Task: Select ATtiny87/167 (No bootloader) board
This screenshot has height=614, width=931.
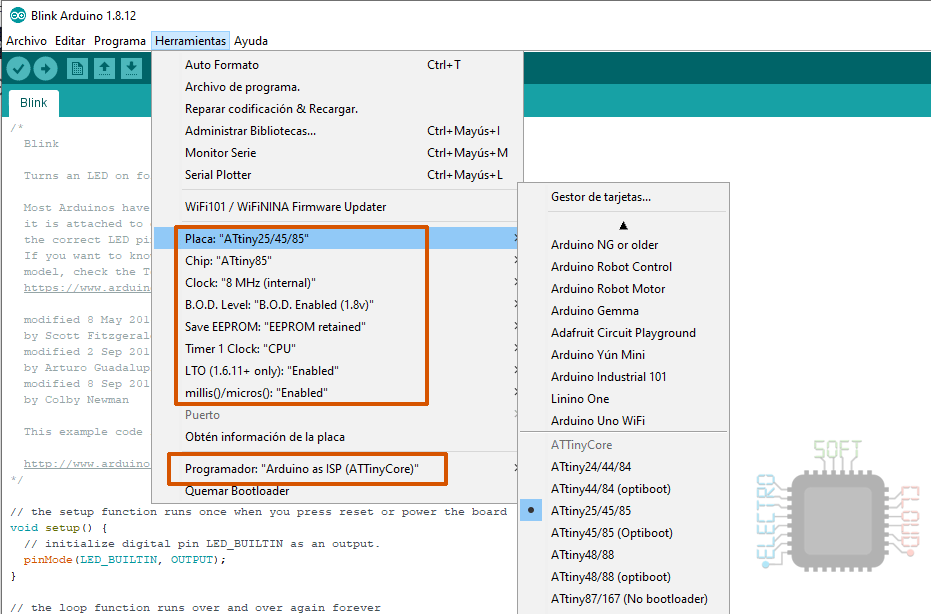Action: click(624, 599)
